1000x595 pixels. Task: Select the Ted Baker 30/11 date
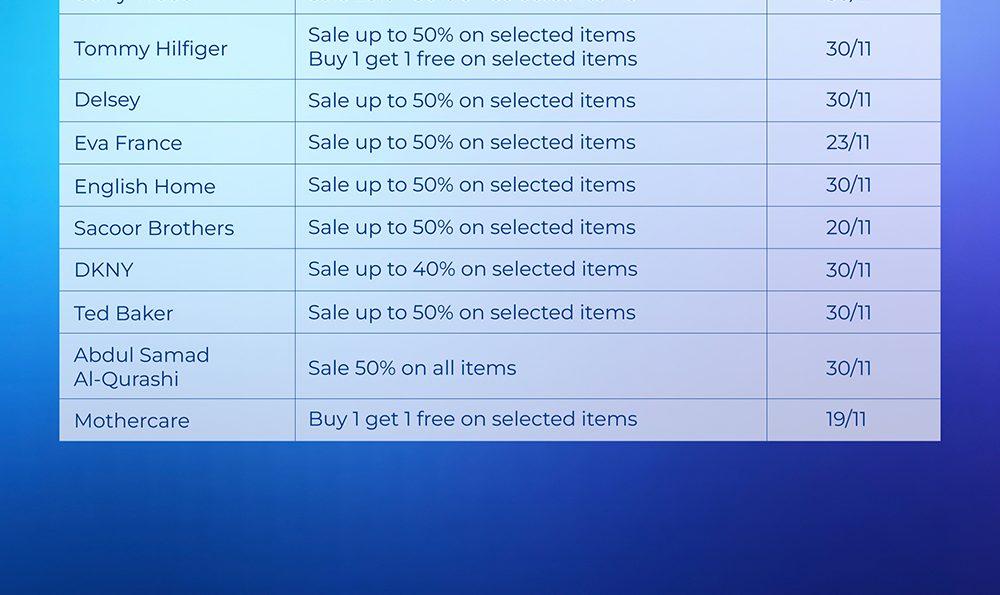[848, 313]
